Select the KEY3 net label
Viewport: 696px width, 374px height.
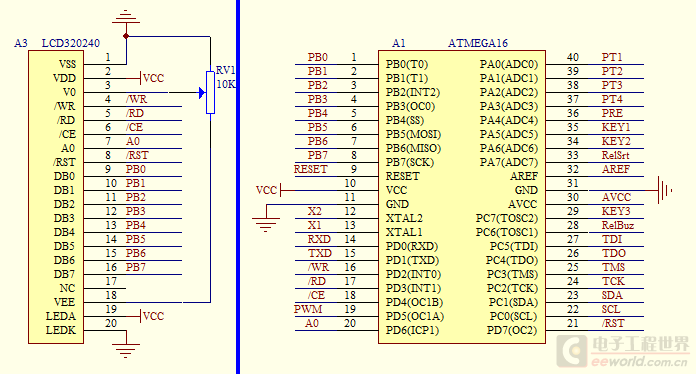tap(616, 211)
